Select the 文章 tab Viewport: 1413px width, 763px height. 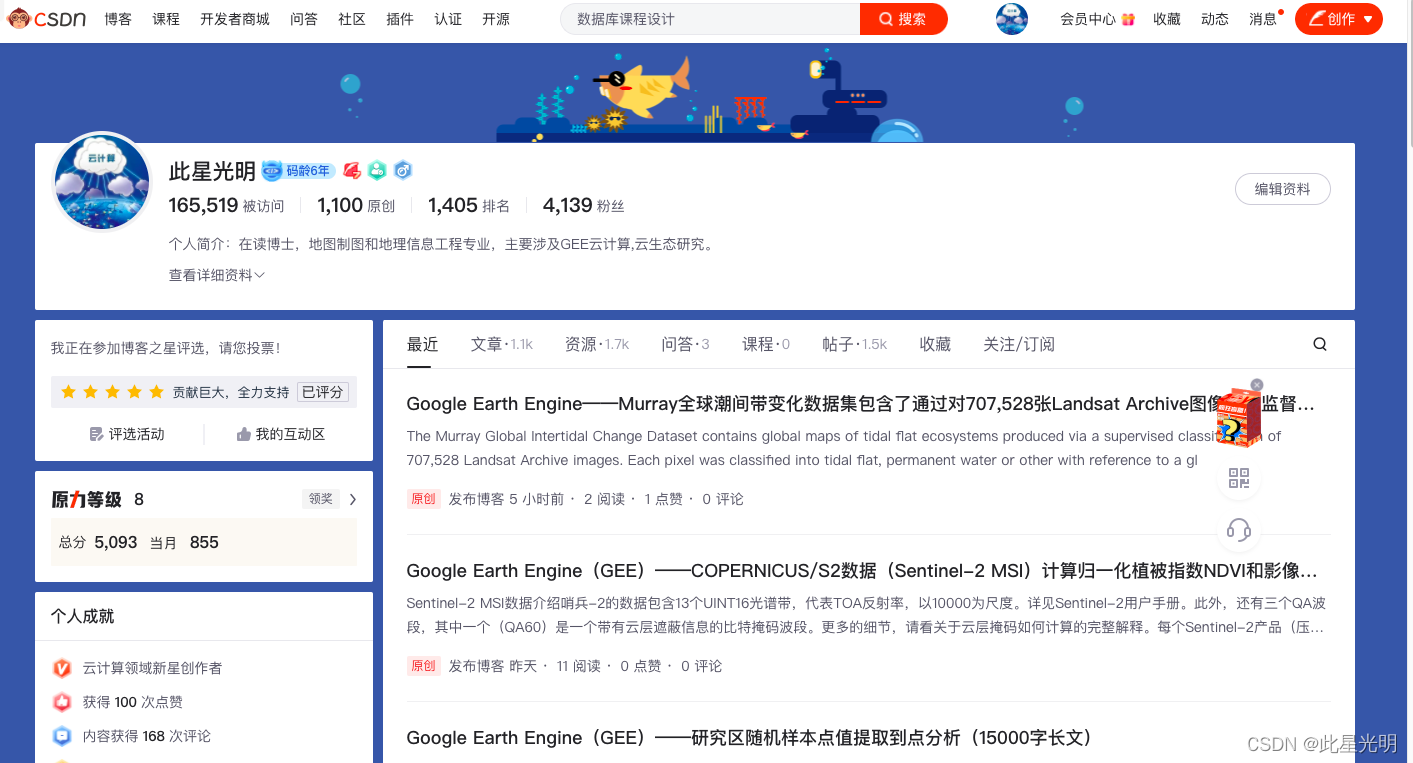pos(502,344)
